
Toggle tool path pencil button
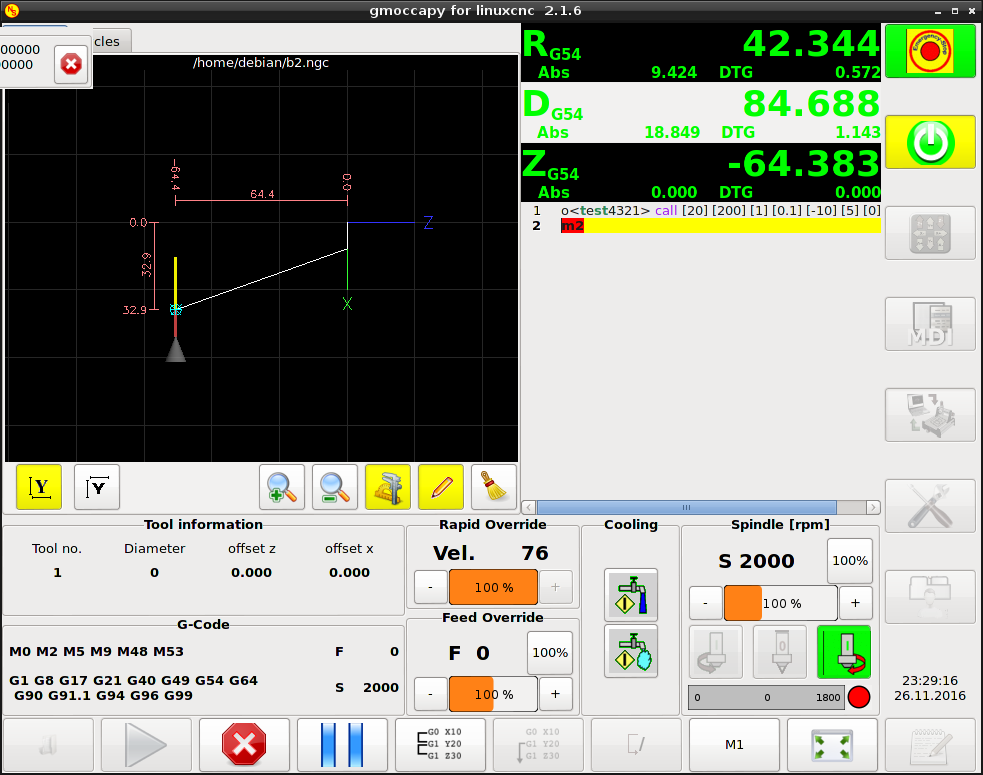pyautogui.click(x=441, y=487)
